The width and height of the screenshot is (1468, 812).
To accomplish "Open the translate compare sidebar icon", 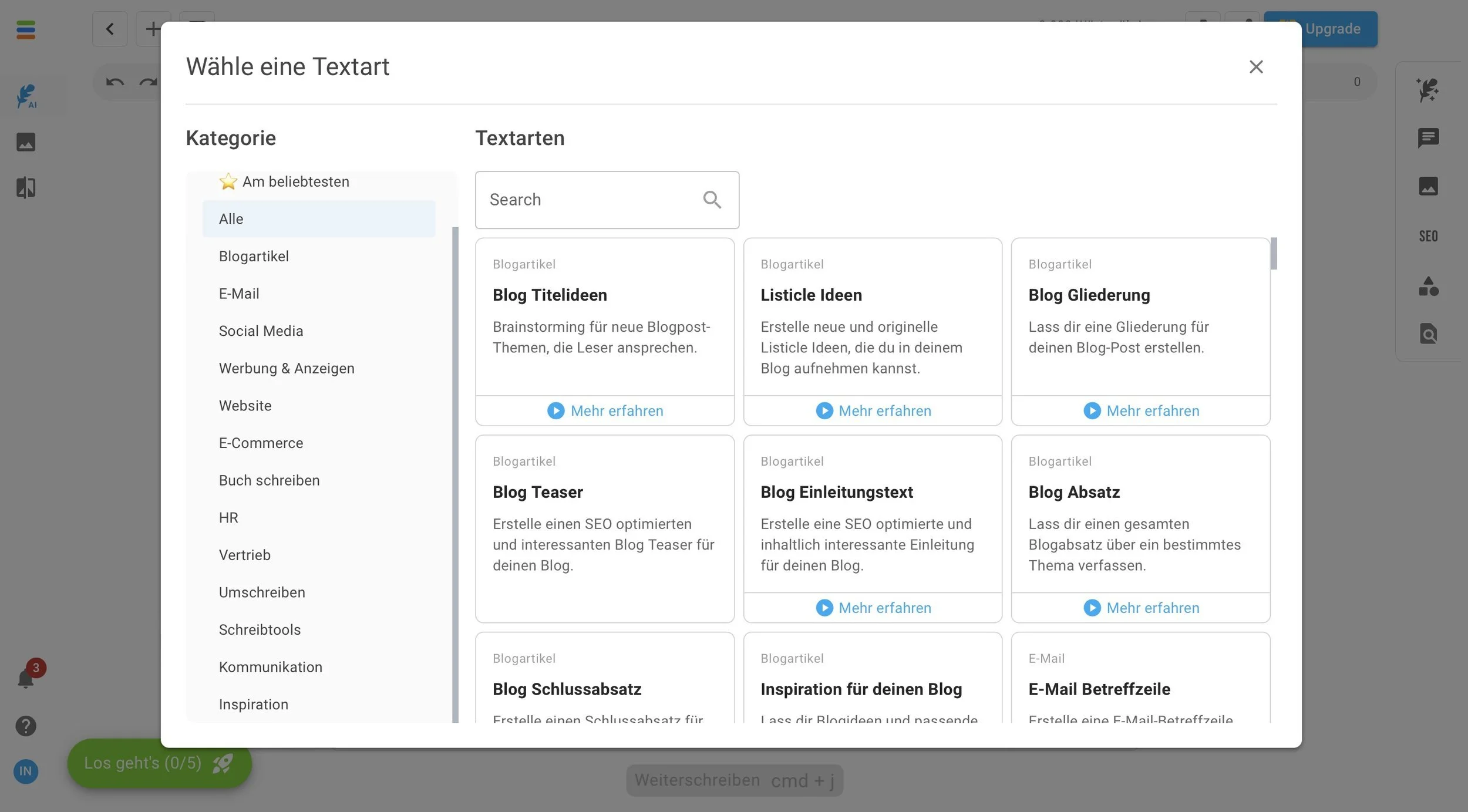I will (x=26, y=188).
